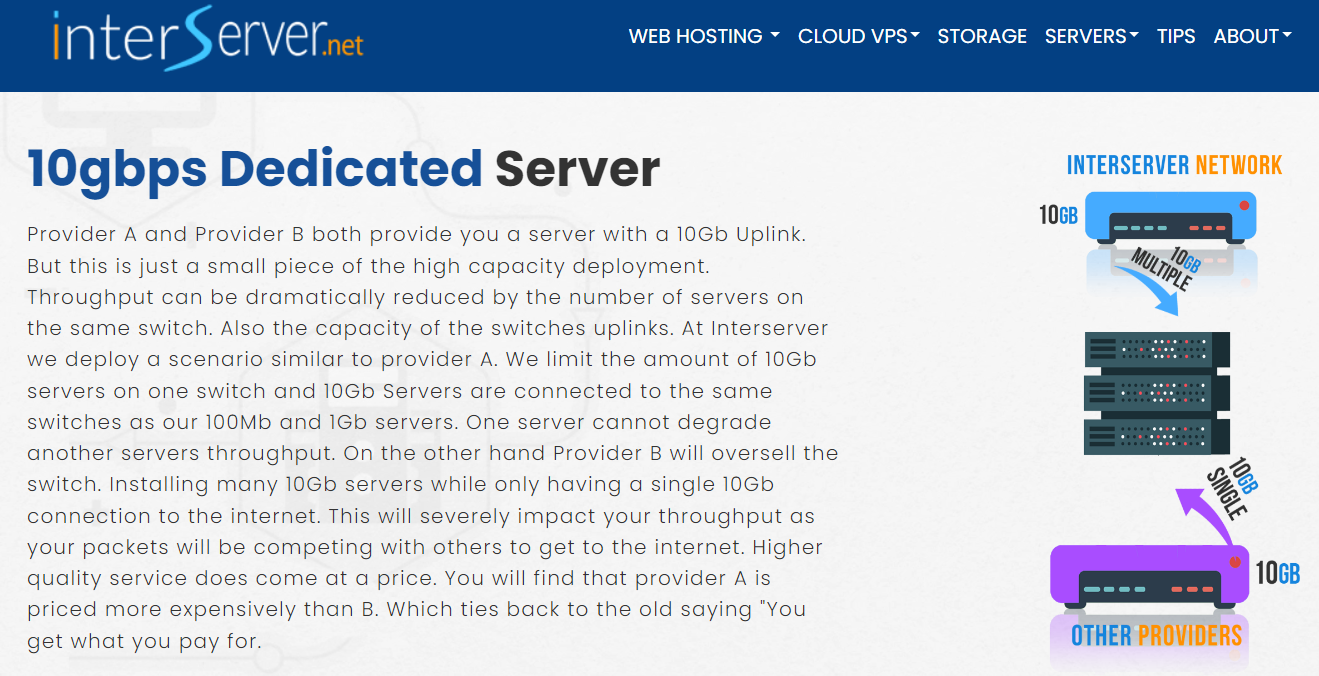Click the 'INTERSERVER NETWORK' heading
Screen dimensions: 1319x676
[x=1174, y=164]
